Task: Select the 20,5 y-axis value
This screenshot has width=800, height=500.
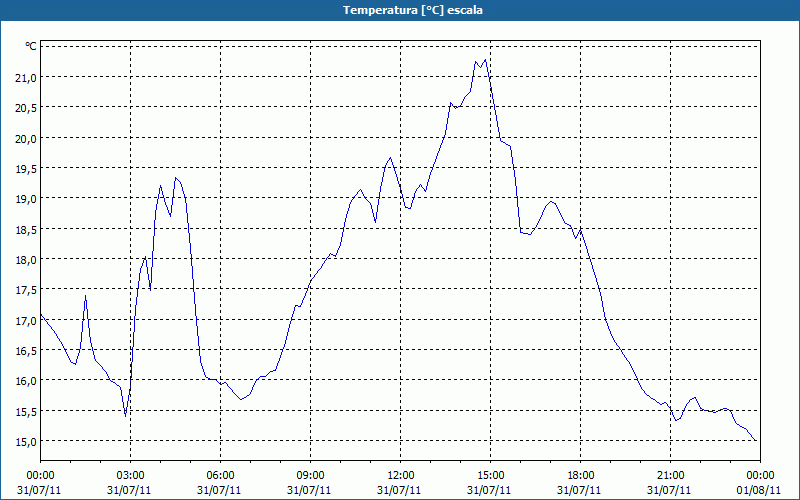Action: click(26, 107)
